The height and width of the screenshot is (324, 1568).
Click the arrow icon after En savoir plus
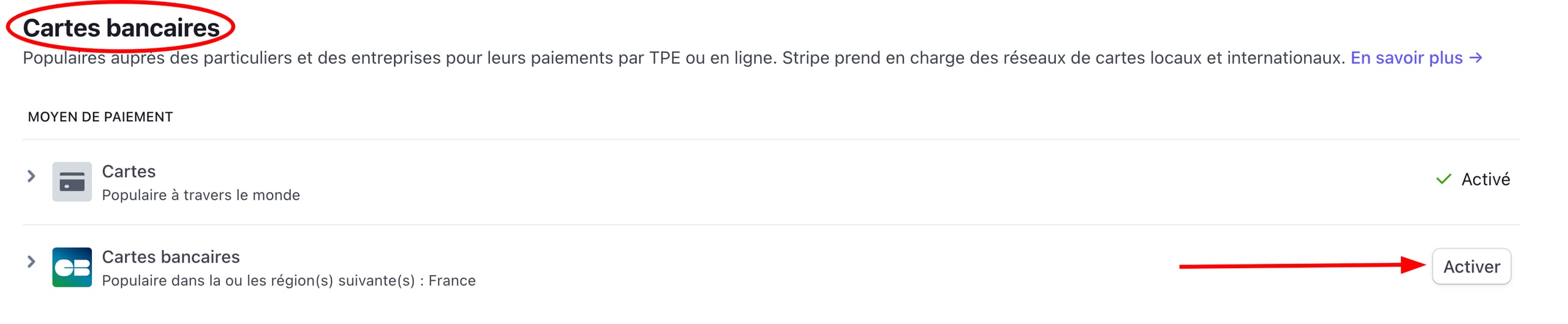[x=1476, y=58]
